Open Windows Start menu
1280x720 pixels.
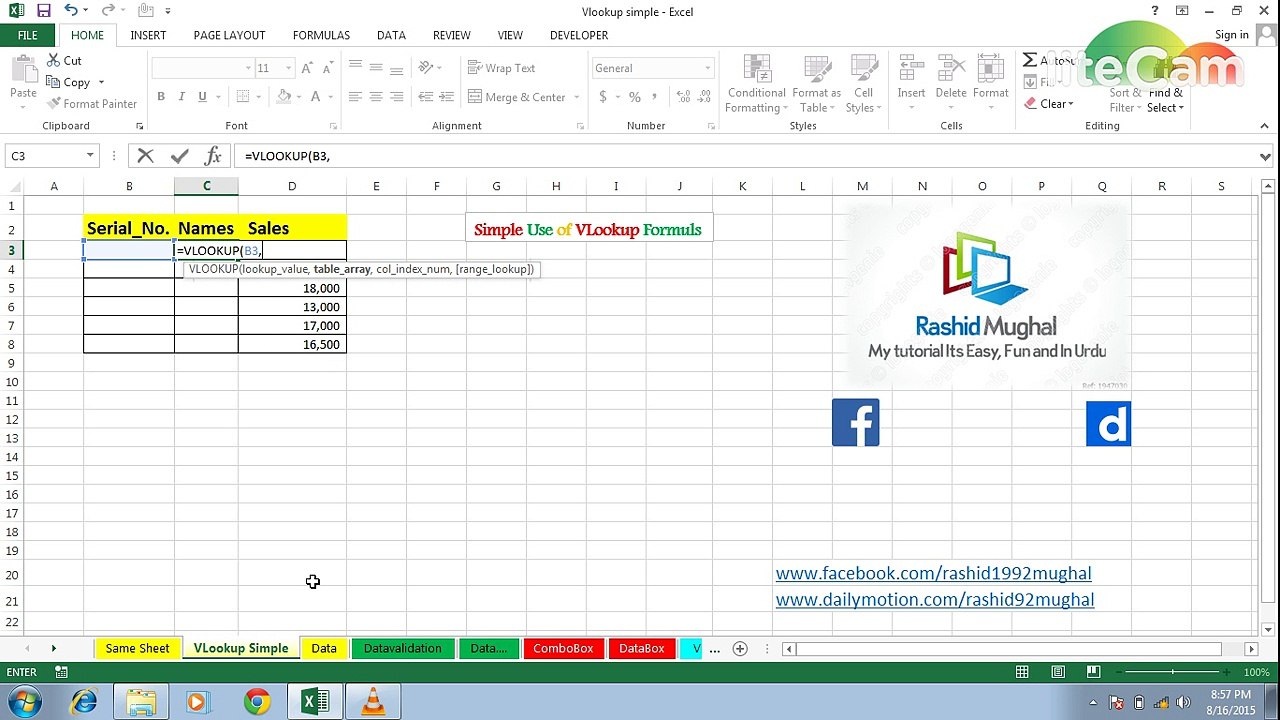tap(24, 702)
